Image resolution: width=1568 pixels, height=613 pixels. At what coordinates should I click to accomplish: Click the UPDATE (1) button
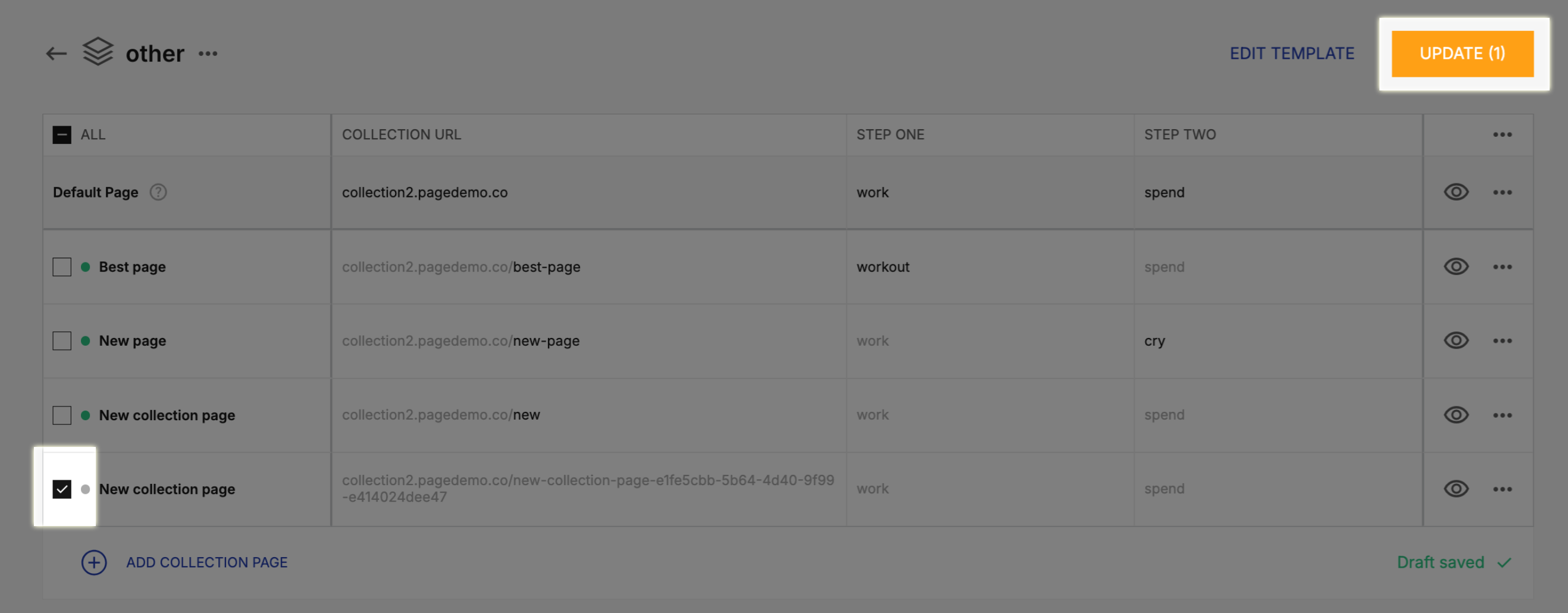(x=1462, y=54)
